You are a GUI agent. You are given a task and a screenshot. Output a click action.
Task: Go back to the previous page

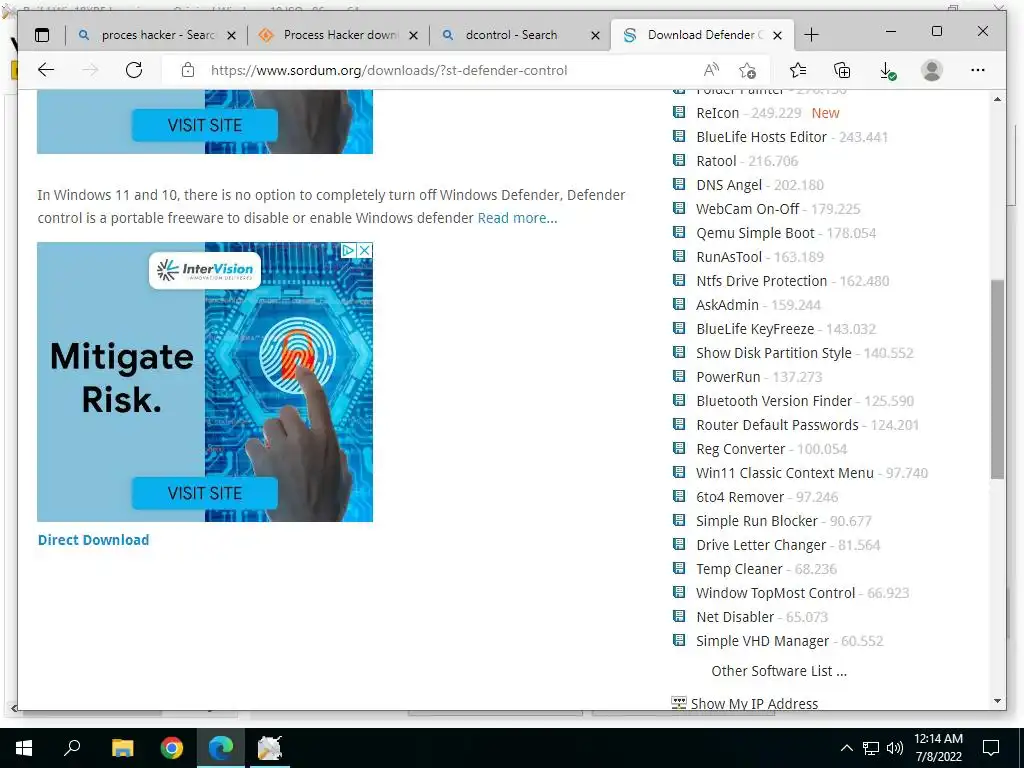46,70
